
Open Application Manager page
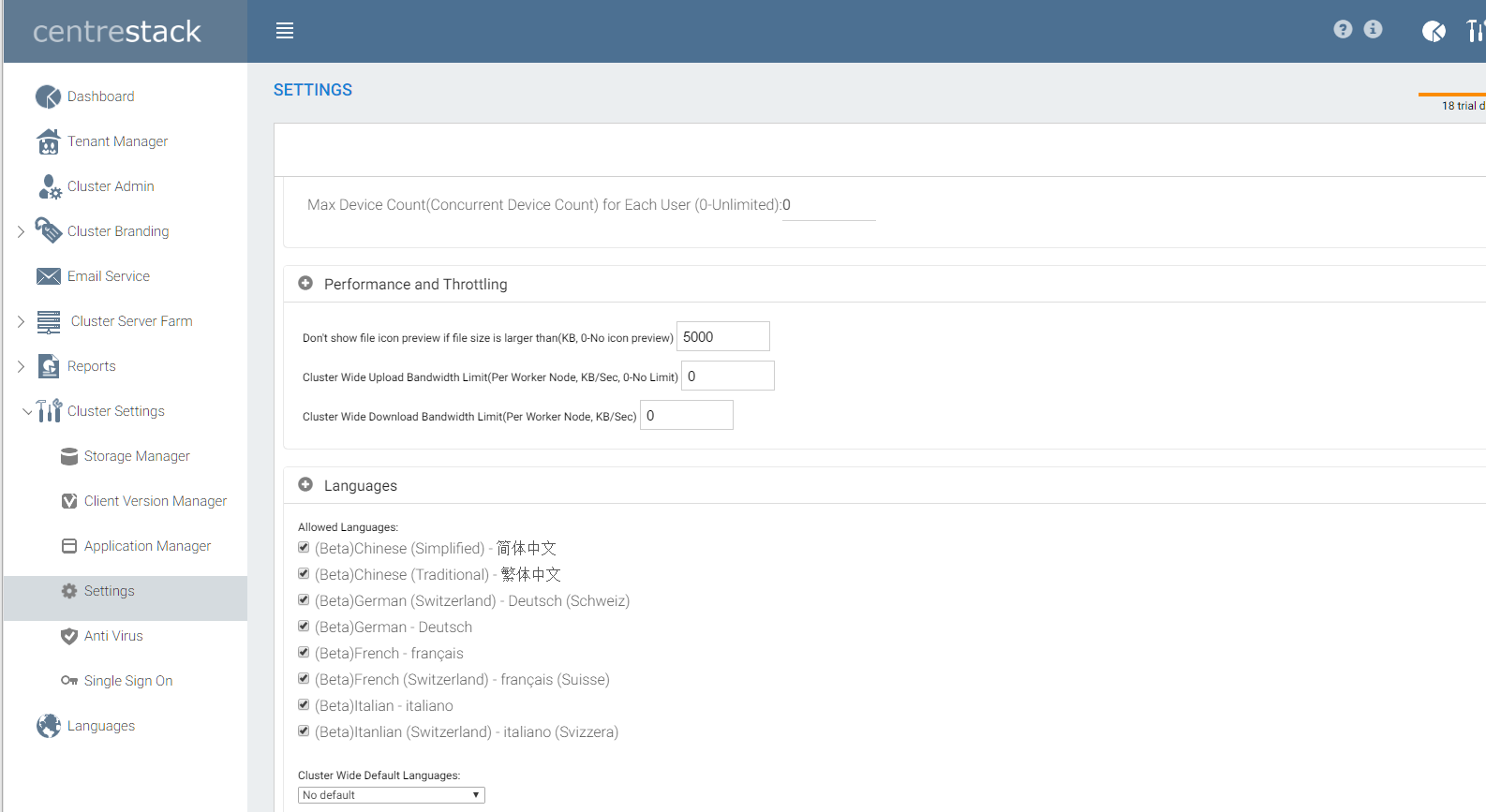(x=147, y=546)
